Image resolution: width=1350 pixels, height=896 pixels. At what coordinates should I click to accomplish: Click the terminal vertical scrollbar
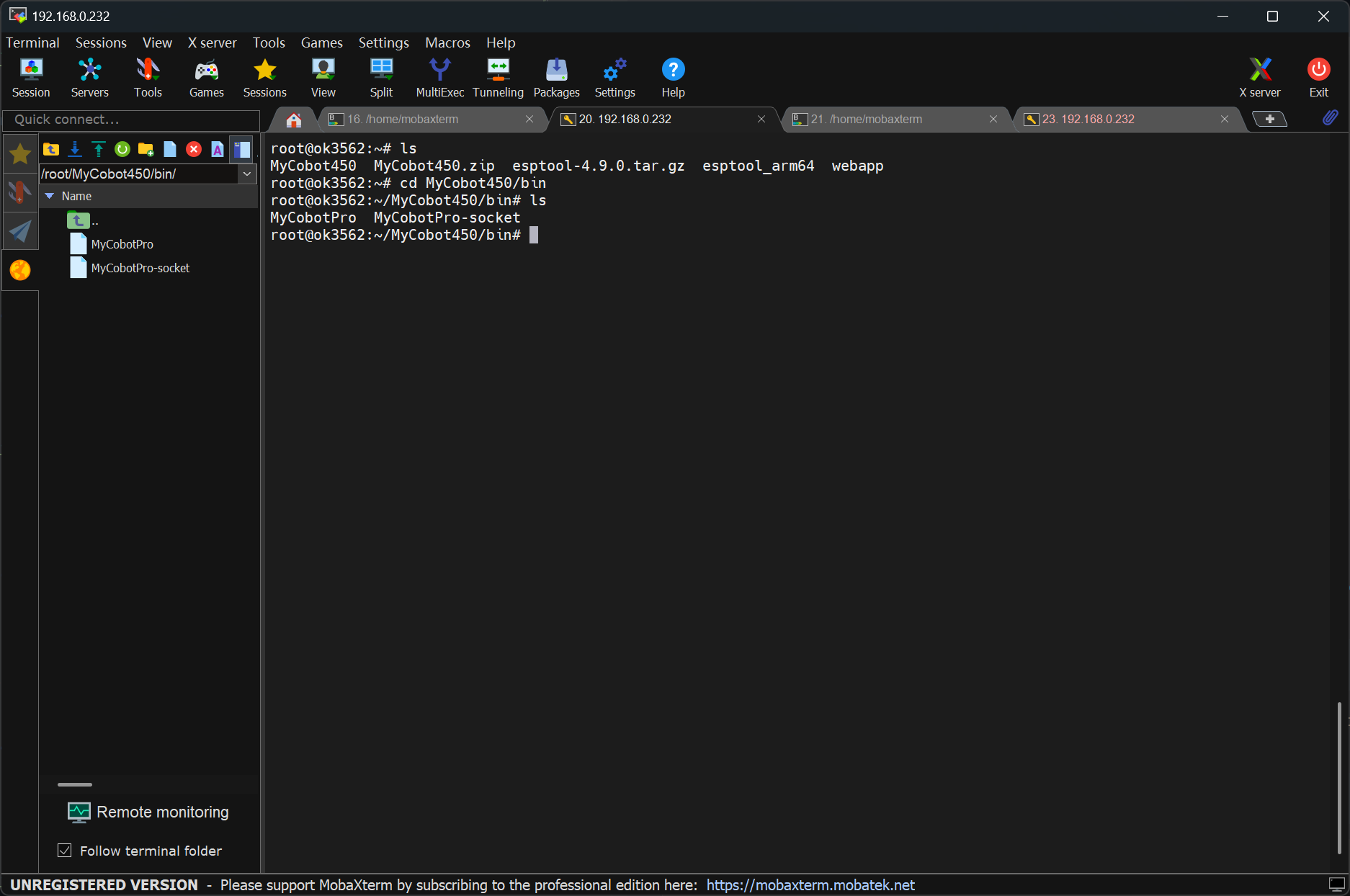click(1338, 776)
